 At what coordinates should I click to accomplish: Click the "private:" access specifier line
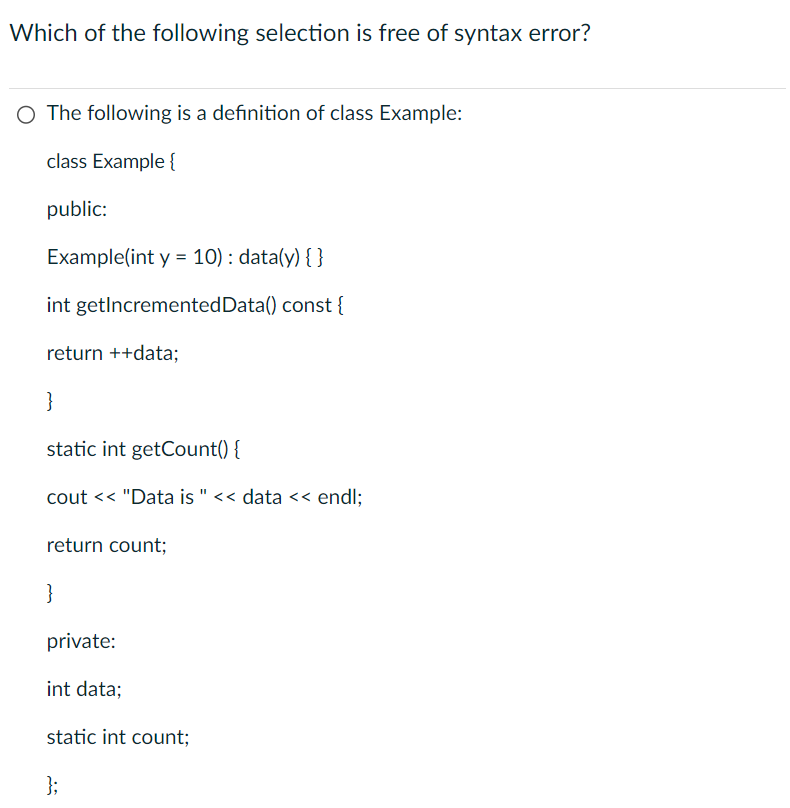click(x=81, y=642)
